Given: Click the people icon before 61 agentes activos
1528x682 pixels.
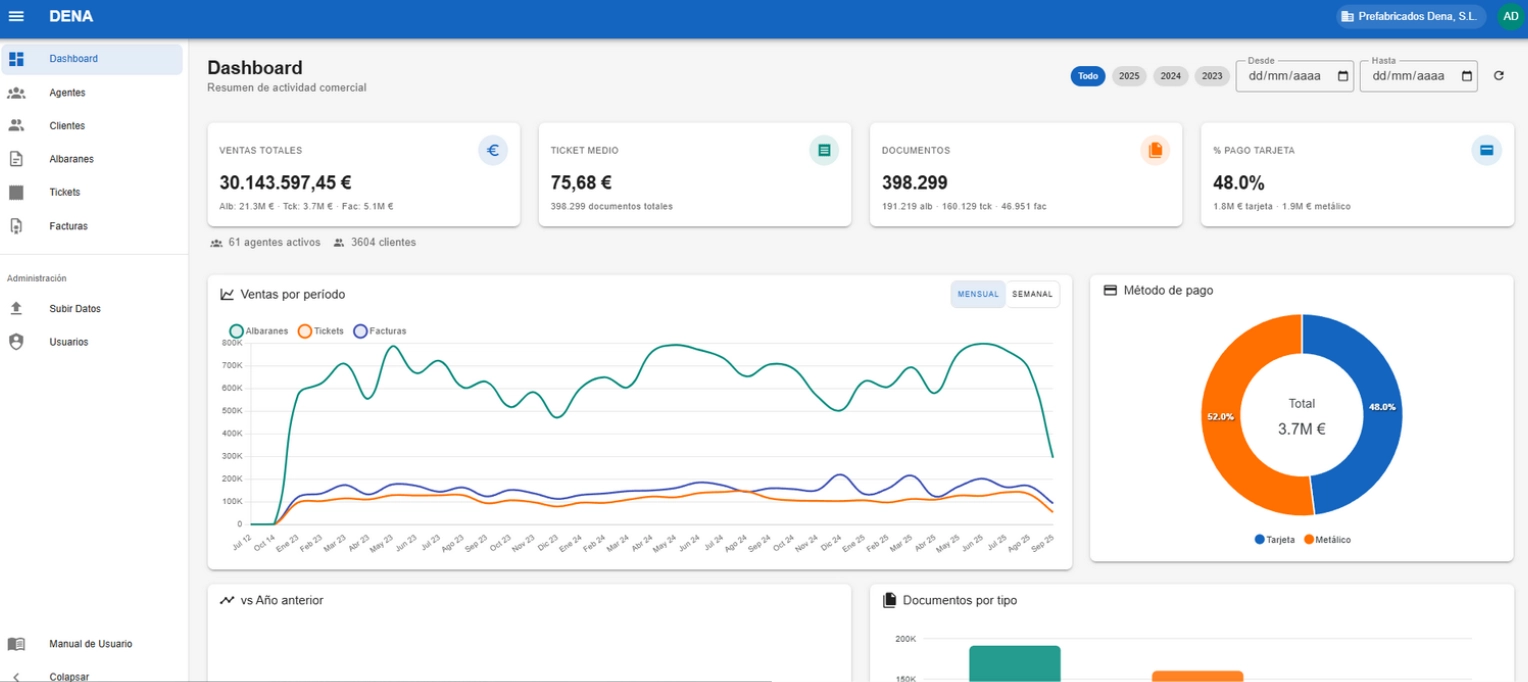Looking at the screenshot, I should tap(217, 243).
